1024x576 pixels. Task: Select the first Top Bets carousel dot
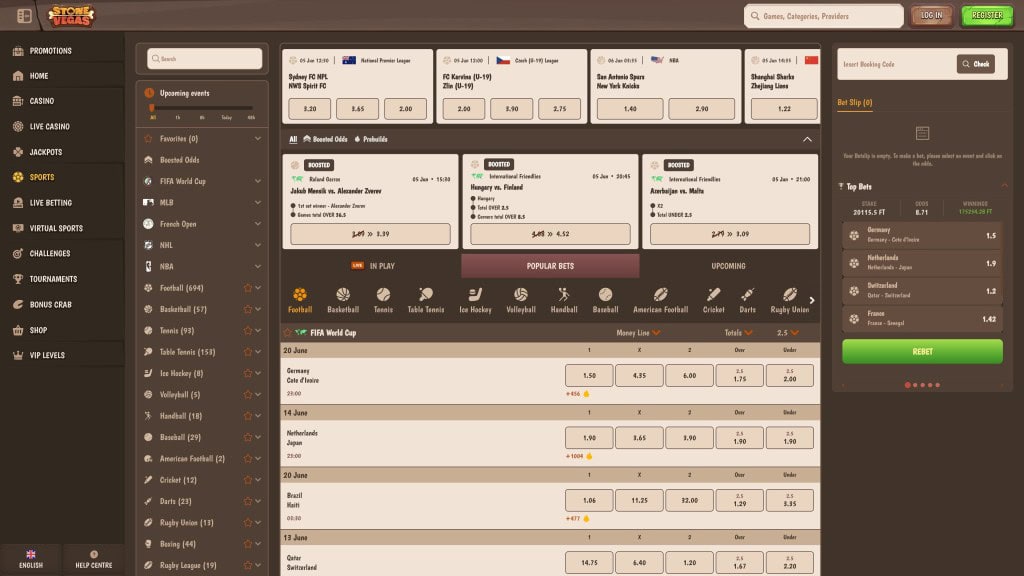[x=907, y=385]
